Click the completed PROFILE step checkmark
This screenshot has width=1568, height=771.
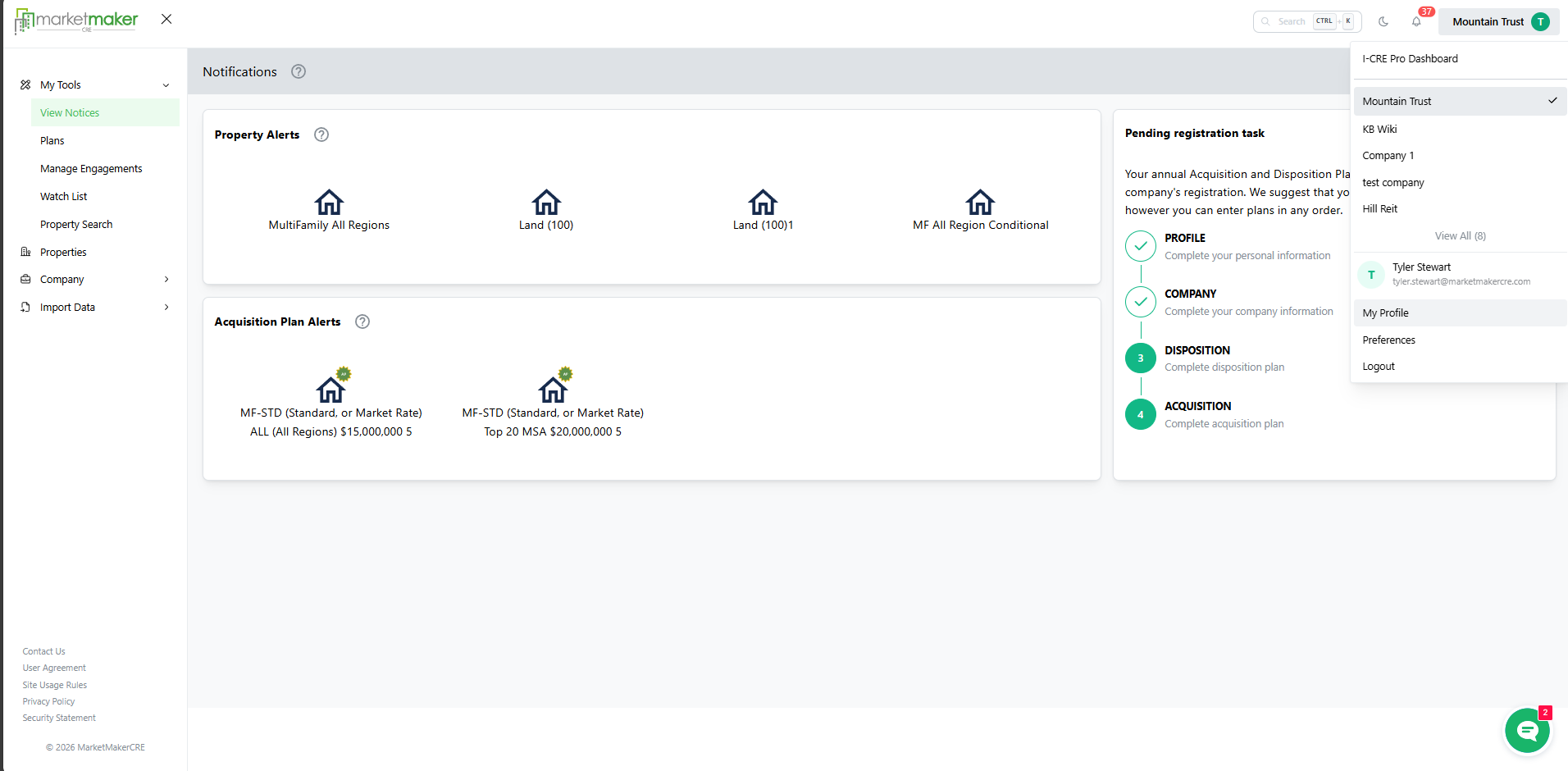coord(1140,246)
